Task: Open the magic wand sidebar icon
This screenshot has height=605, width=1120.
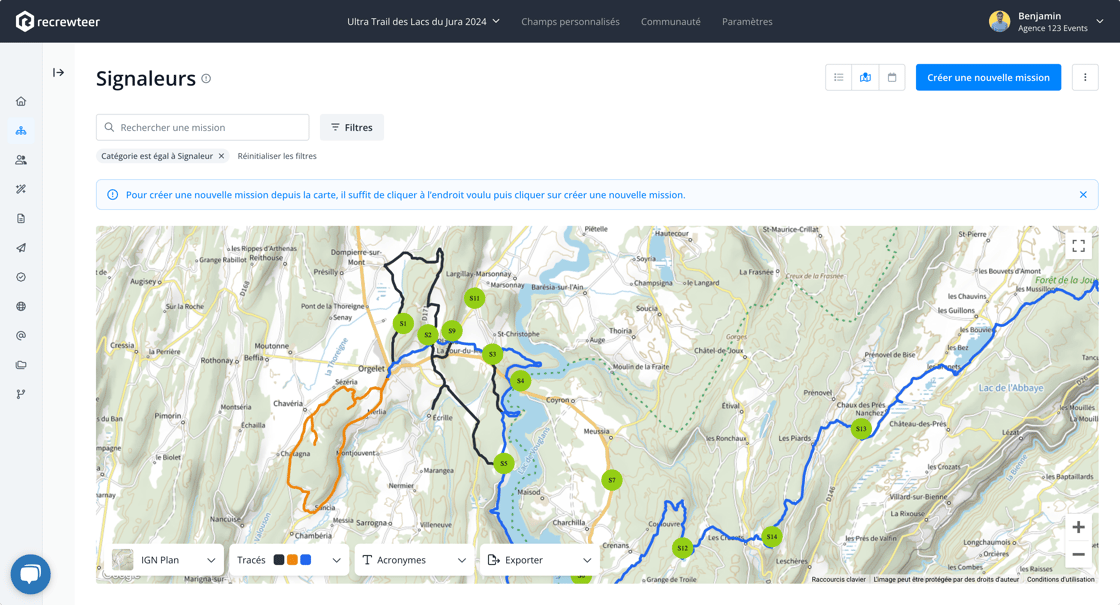Action: (21, 189)
